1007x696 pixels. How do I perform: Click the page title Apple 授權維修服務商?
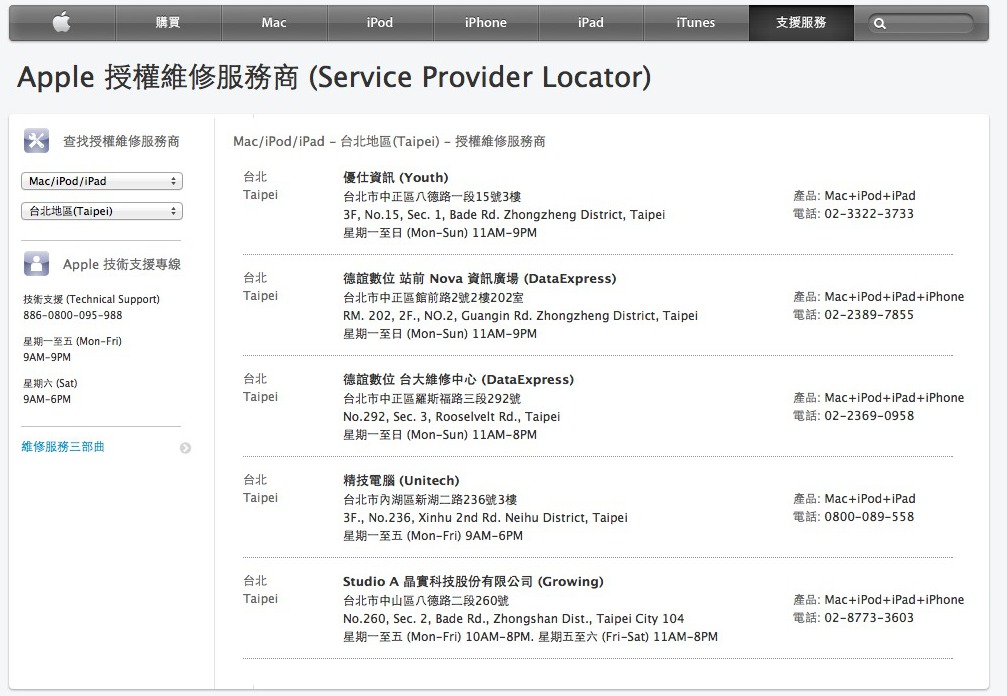click(334, 77)
